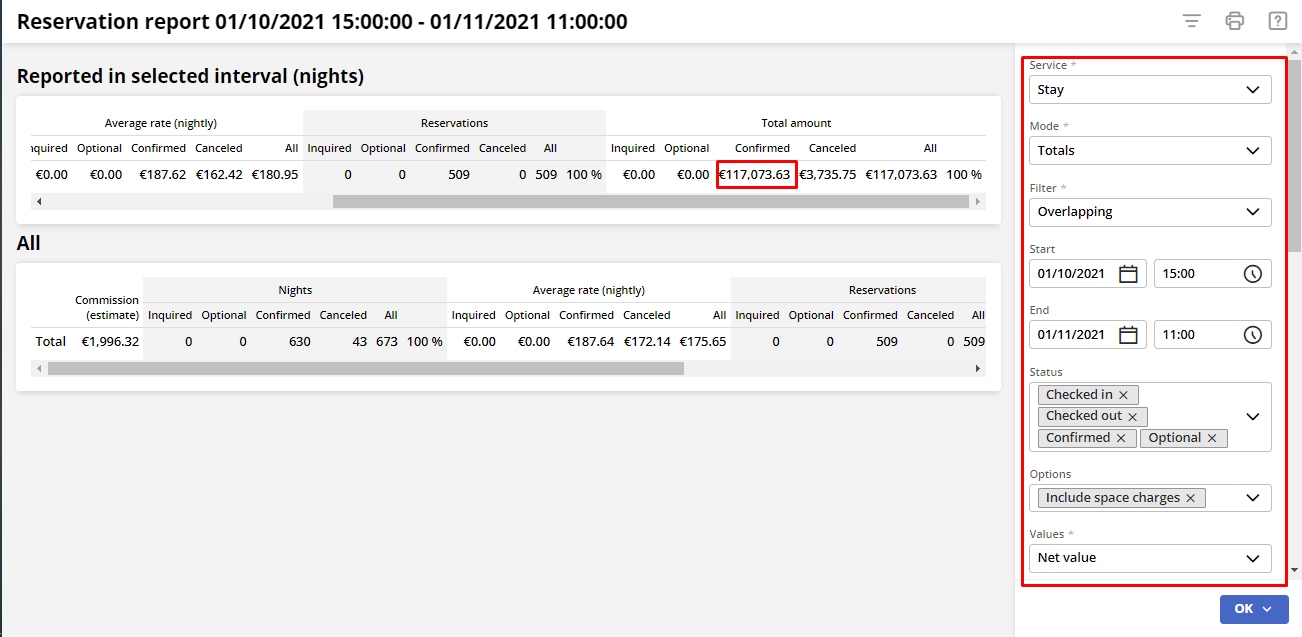Remove the Optional status tag
This screenshot has height=637, width=1302.
1212,438
